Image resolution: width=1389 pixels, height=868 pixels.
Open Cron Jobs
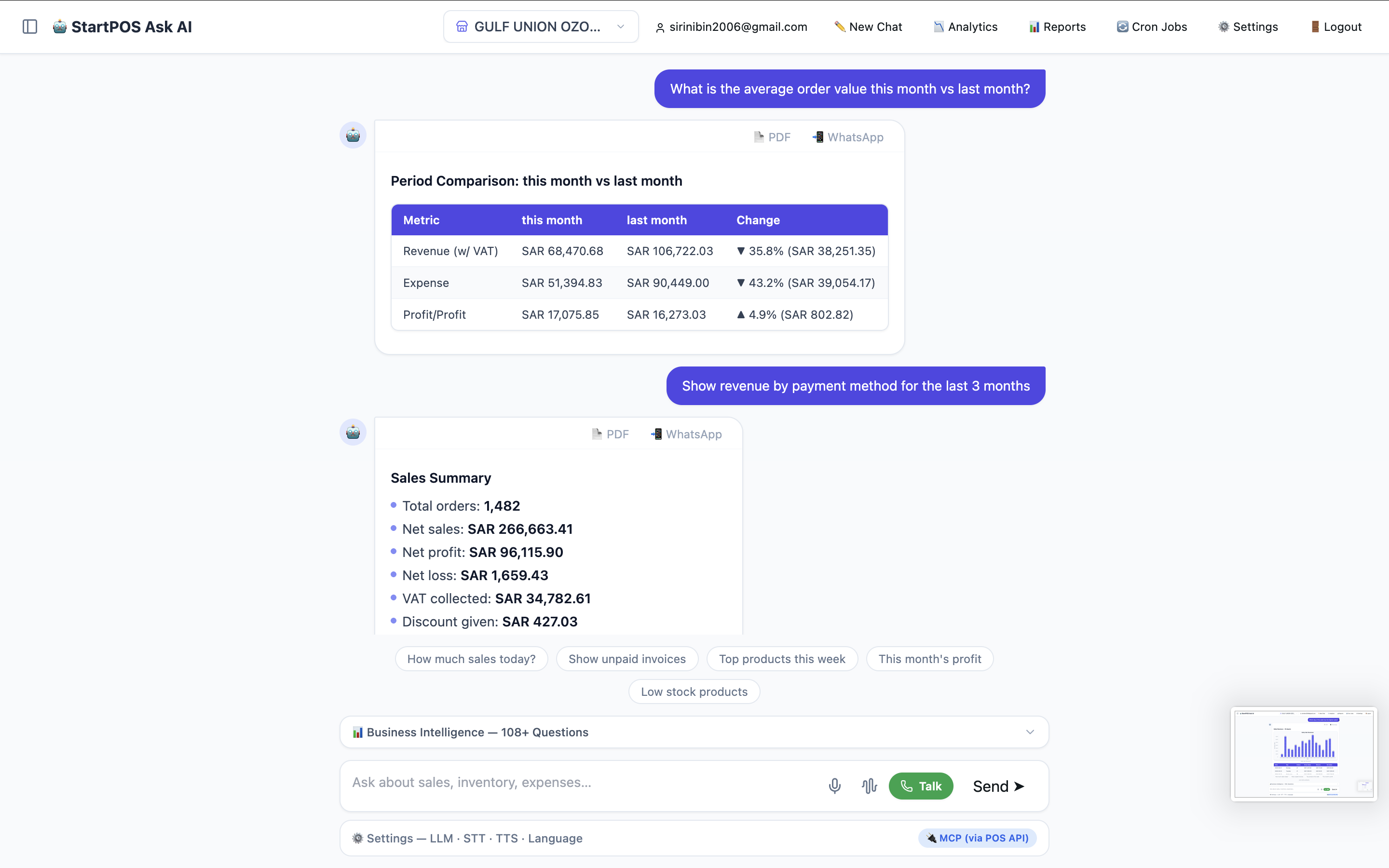tap(1151, 27)
